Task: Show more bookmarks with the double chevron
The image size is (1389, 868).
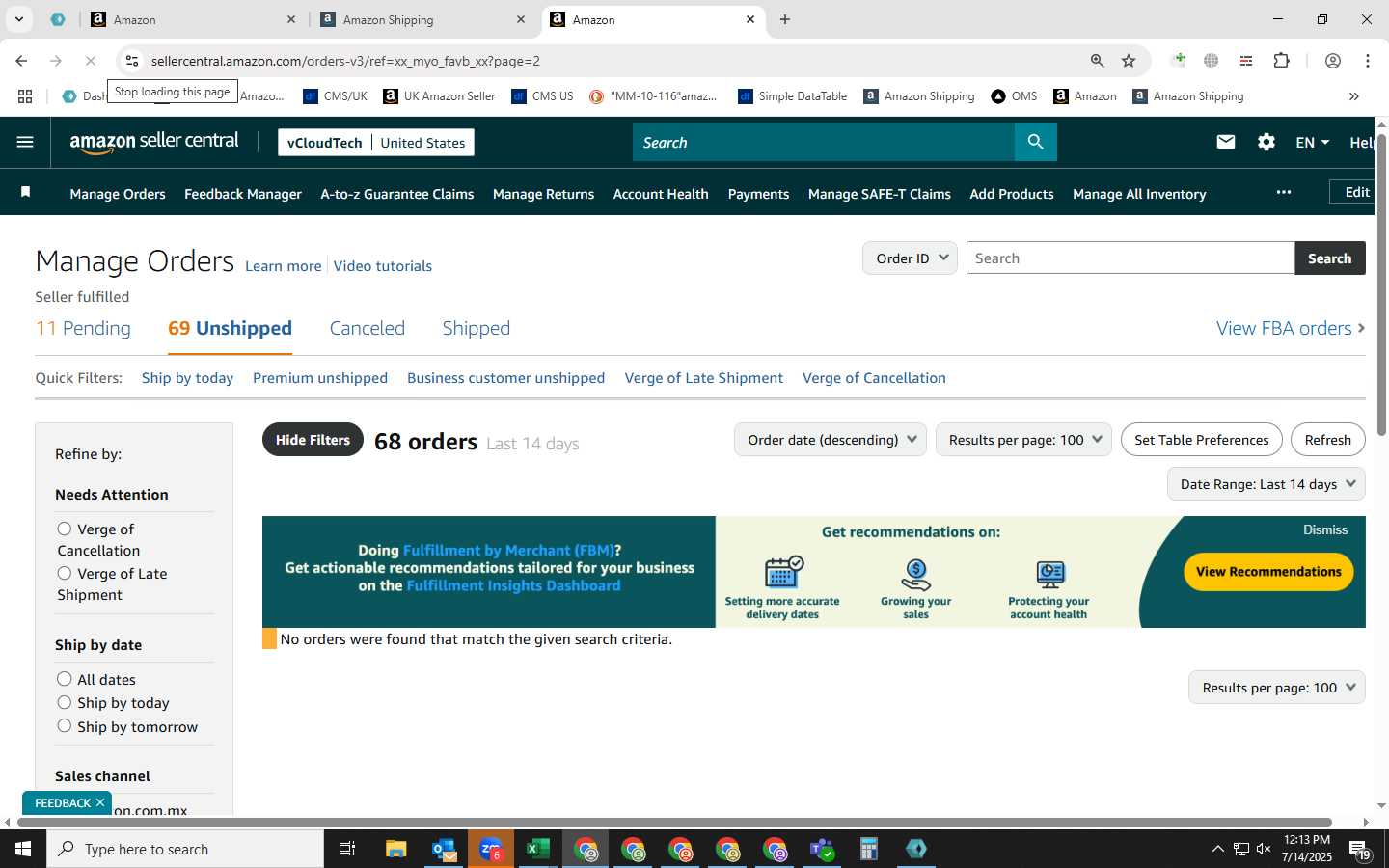Action: (1354, 96)
